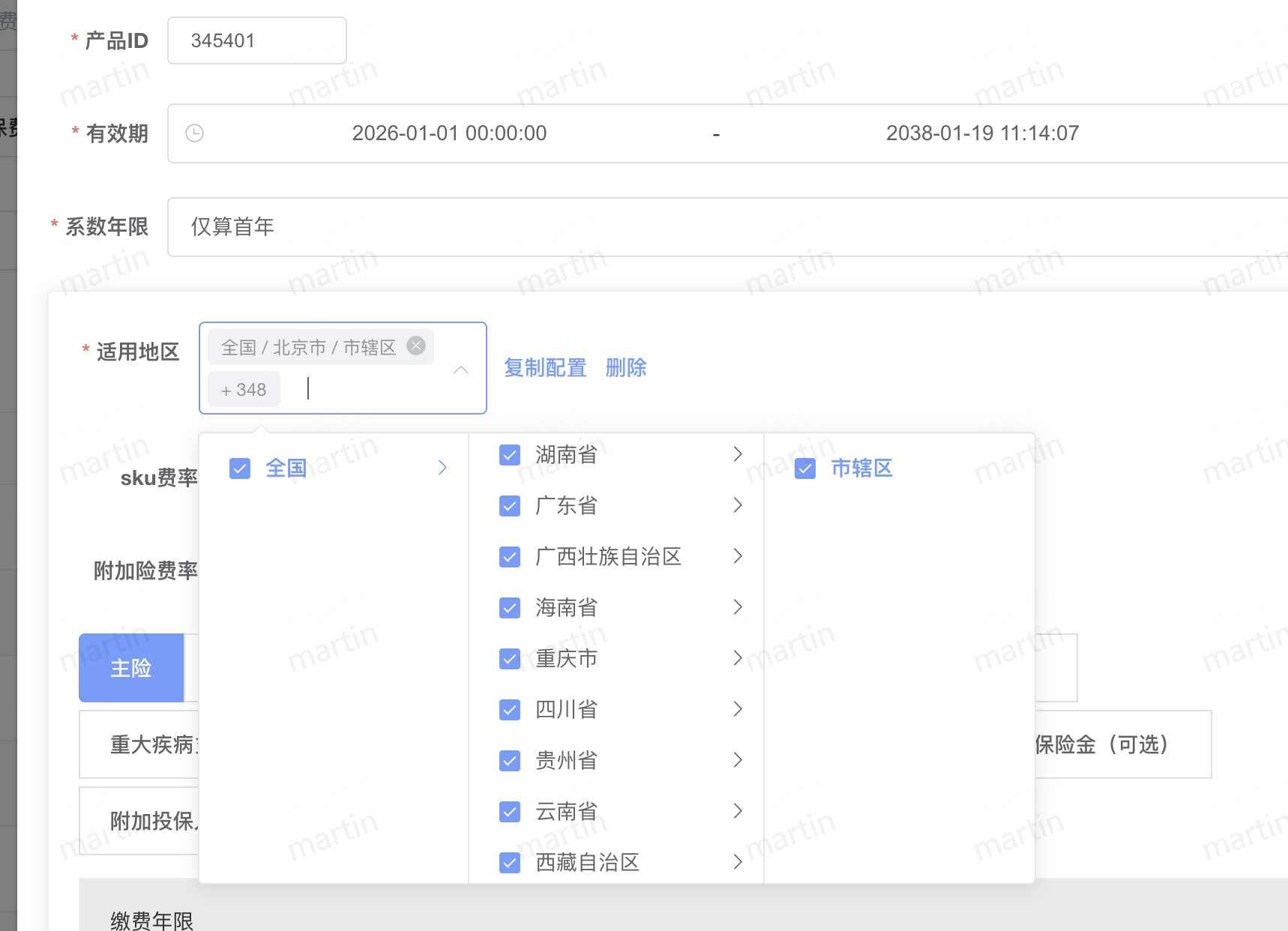
Task: Remove the 全国/北京市/市辖区 tag via its x icon
Action: [416, 346]
